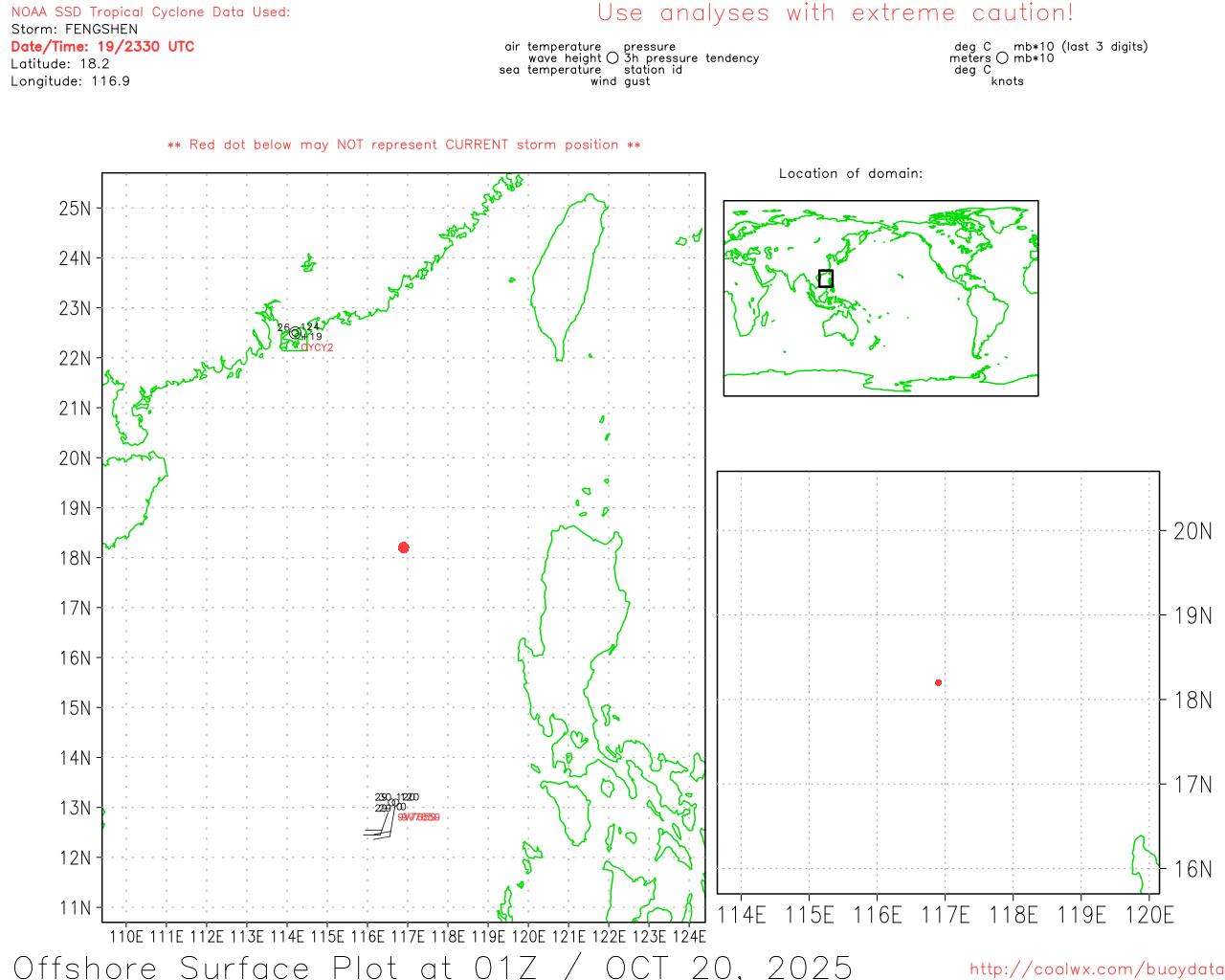Click the red station ID label near Hong Kong
The width and height of the screenshot is (1225, 980).
(x=317, y=347)
